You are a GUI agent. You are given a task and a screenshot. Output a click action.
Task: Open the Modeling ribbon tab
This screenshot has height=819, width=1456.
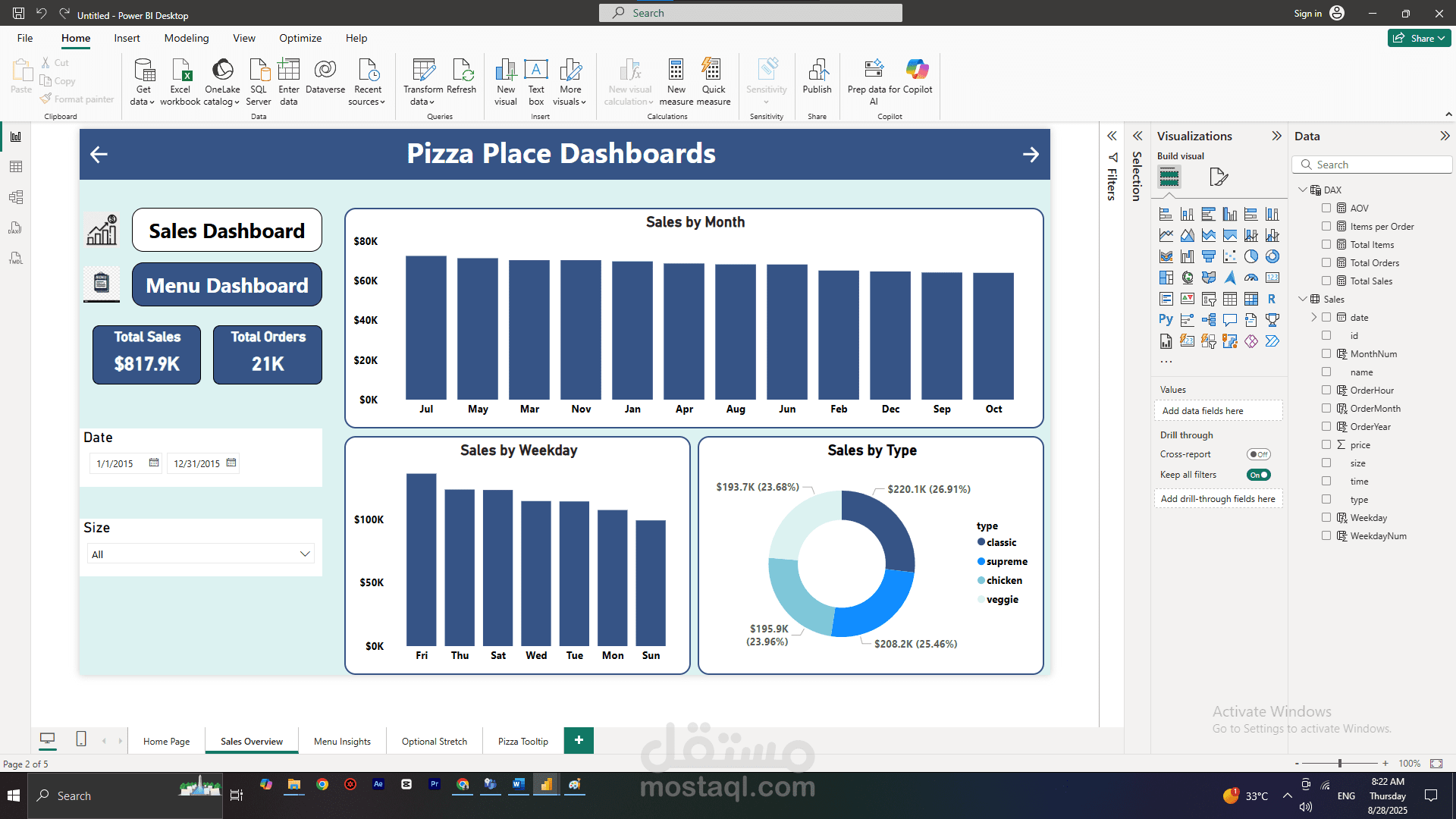coord(186,38)
